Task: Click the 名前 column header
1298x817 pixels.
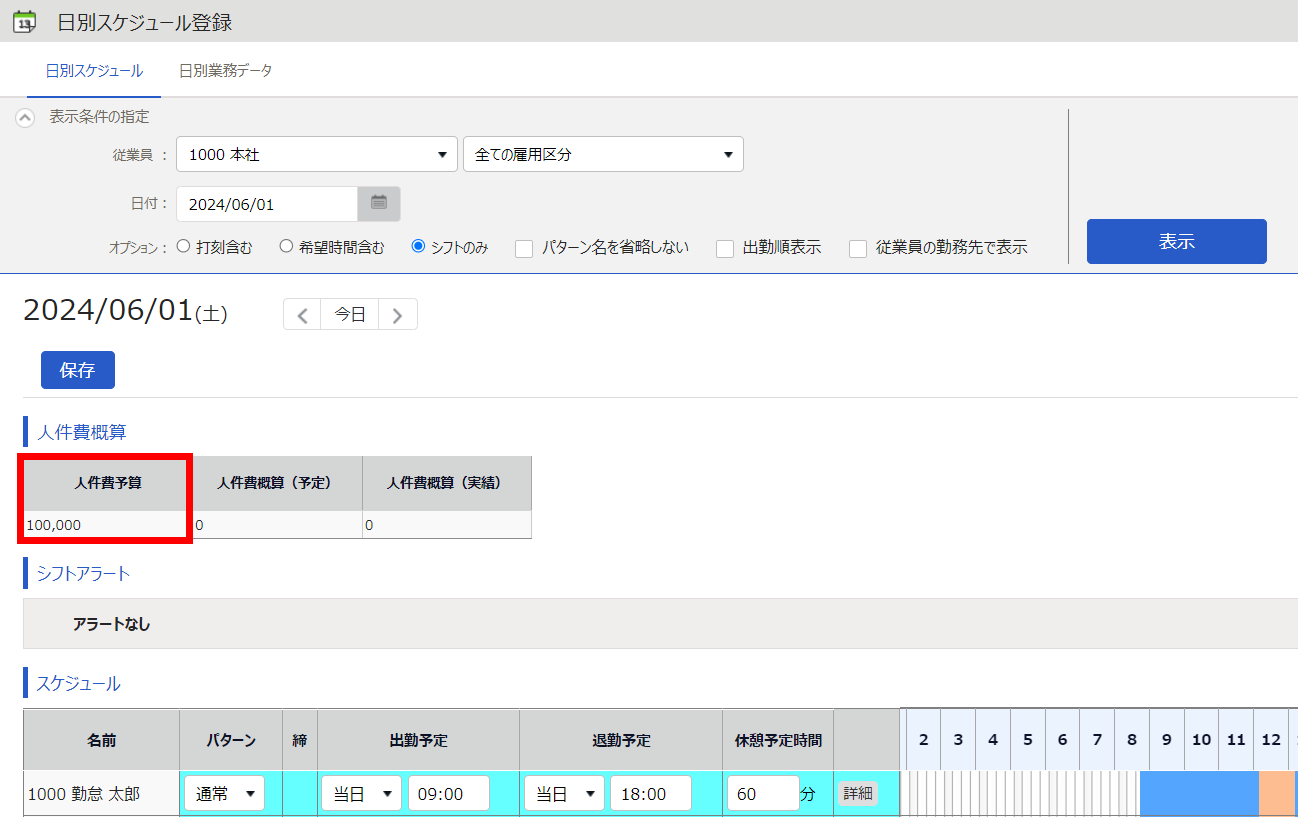Action: point(101,741)
